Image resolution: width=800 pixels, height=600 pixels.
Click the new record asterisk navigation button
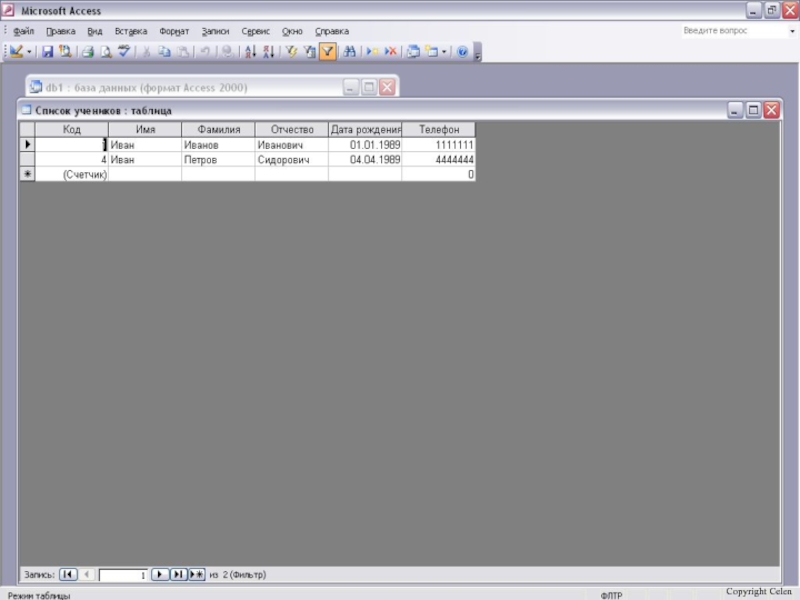click(197, 574)
